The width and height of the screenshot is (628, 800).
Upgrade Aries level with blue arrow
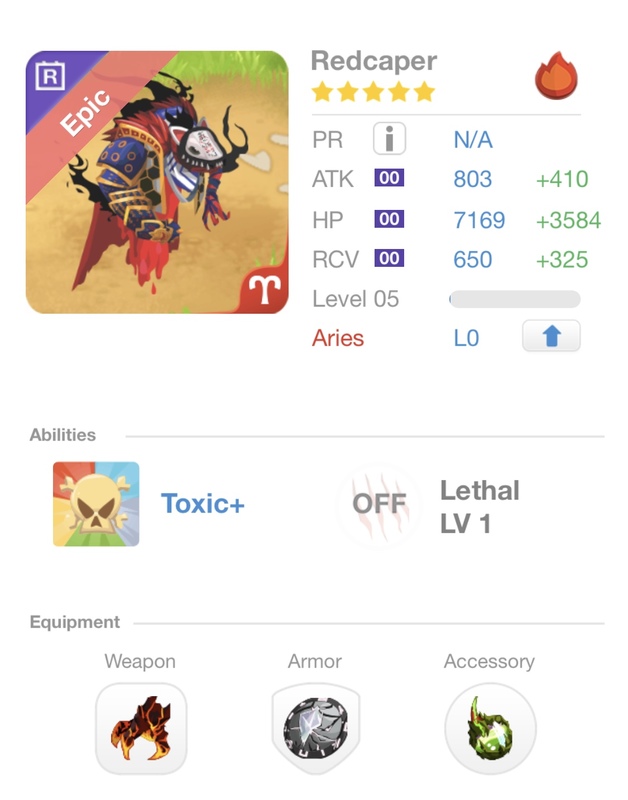(551, 336)
